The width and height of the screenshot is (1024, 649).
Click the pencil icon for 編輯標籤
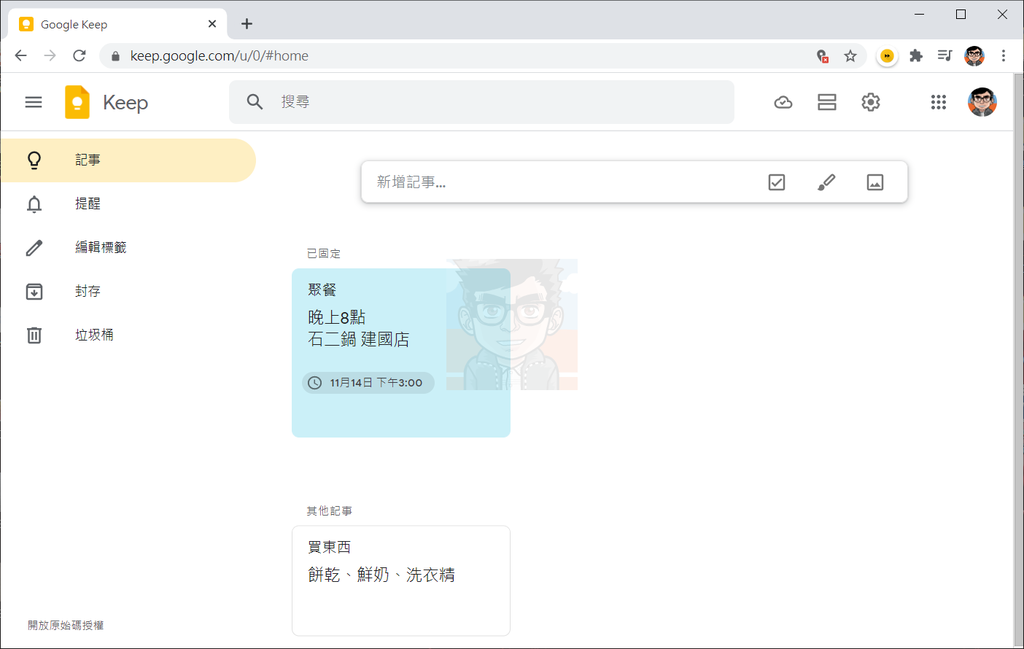tap(34, 247)
